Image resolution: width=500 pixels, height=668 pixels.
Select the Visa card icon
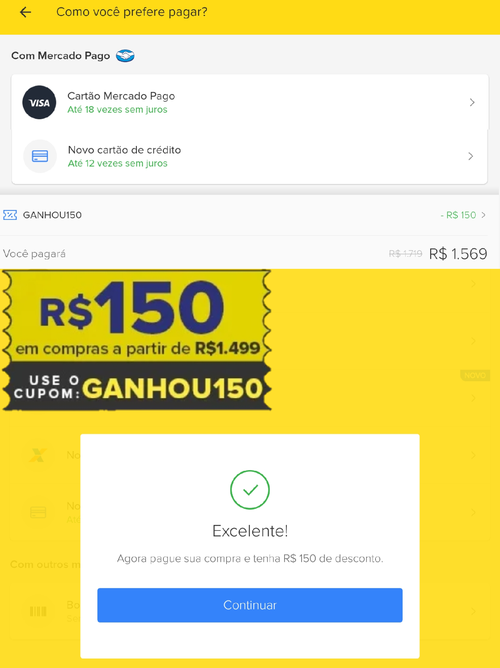click(39, 102)
